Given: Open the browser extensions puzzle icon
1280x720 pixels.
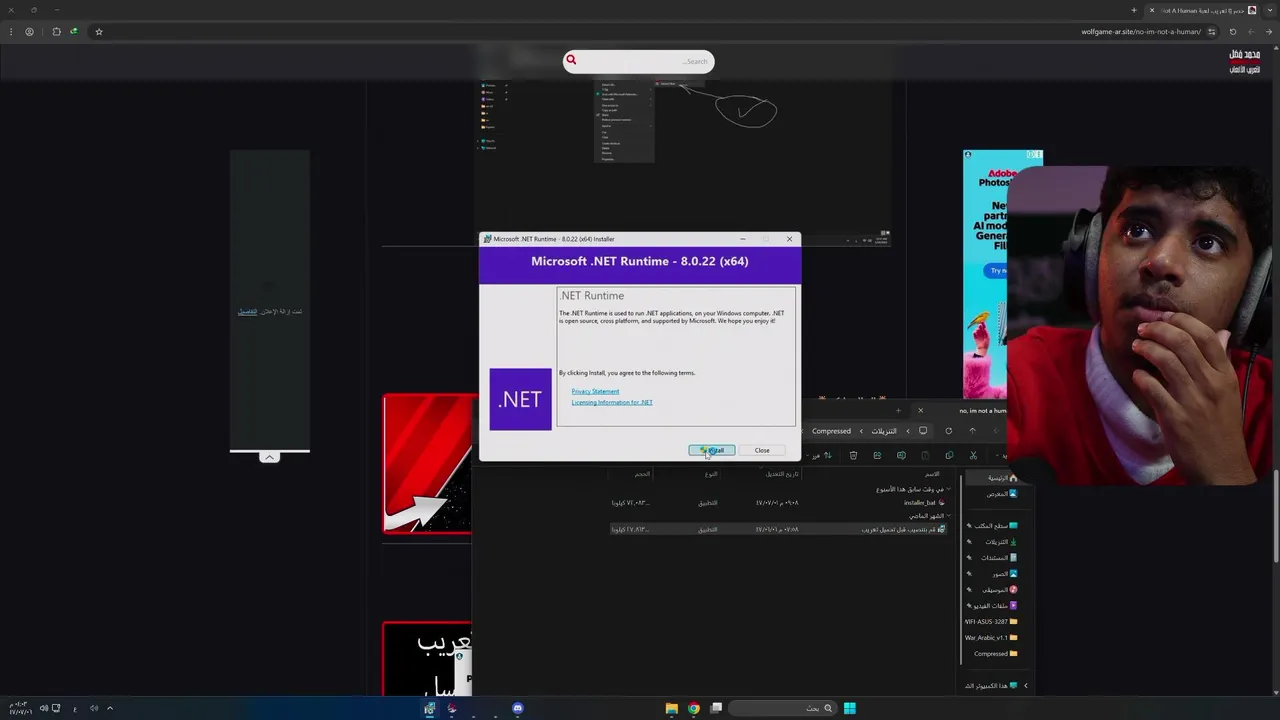Looking at the screenshot, I should coord(56,31).
